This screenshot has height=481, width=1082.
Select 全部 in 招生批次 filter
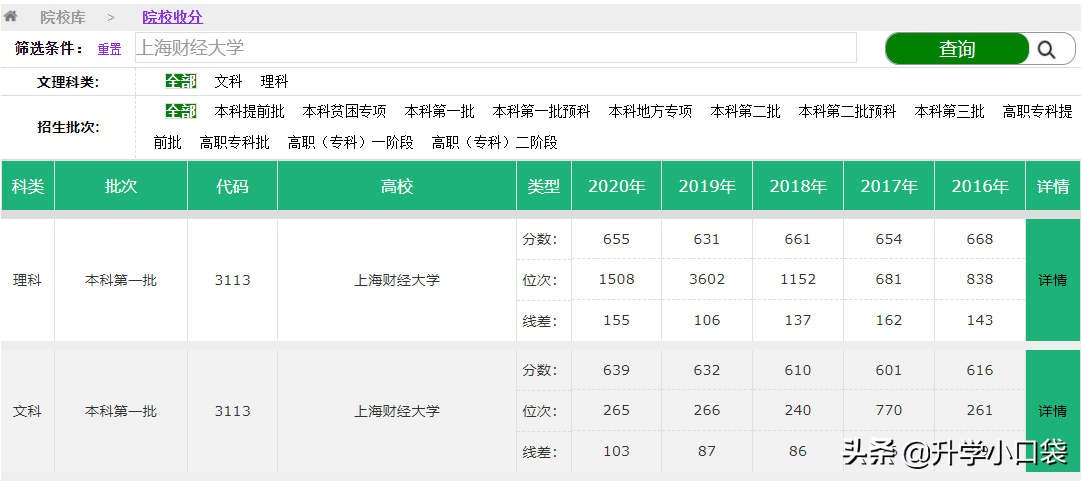pos(181,111)
